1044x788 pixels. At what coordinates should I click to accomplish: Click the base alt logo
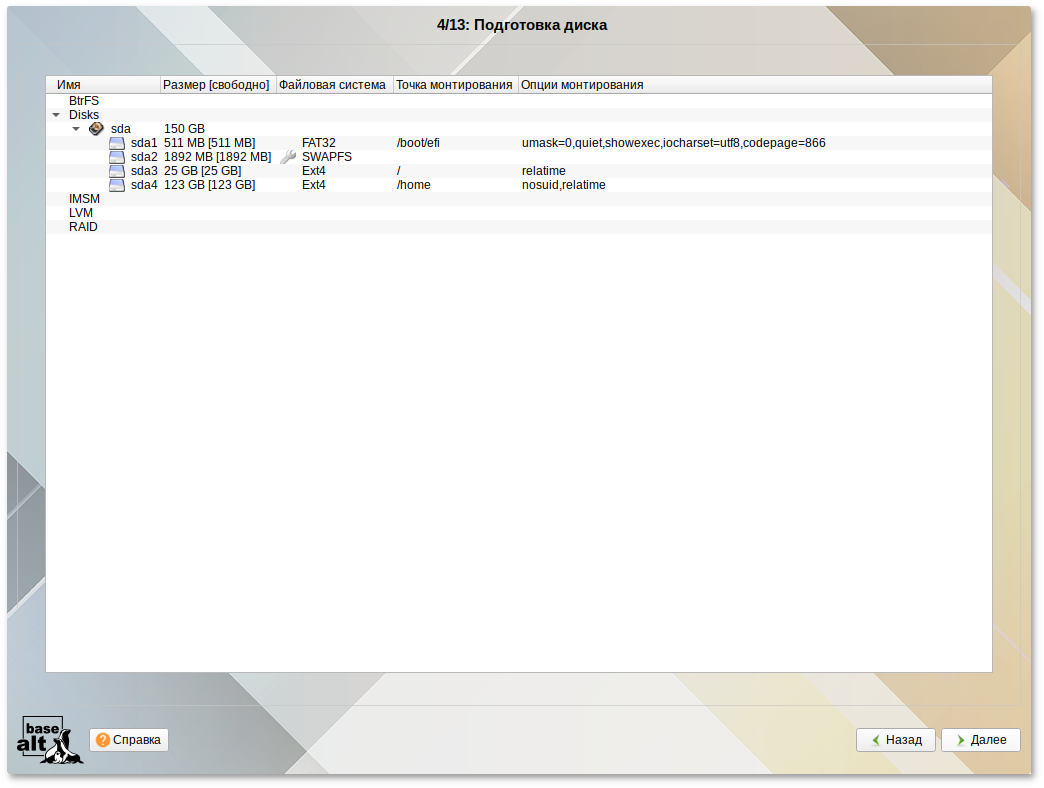coord(50,741)
